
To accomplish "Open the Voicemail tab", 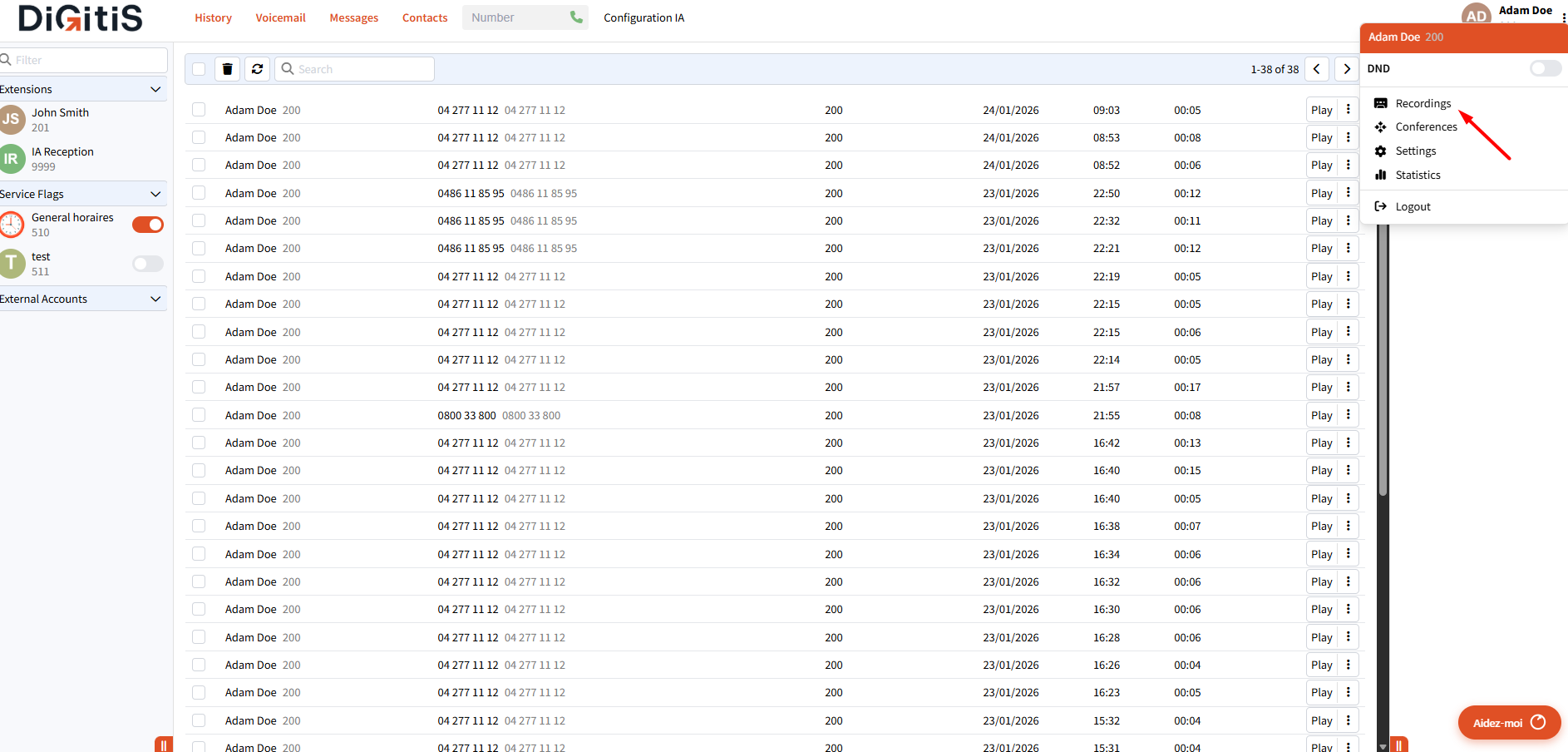I will 280,17.
